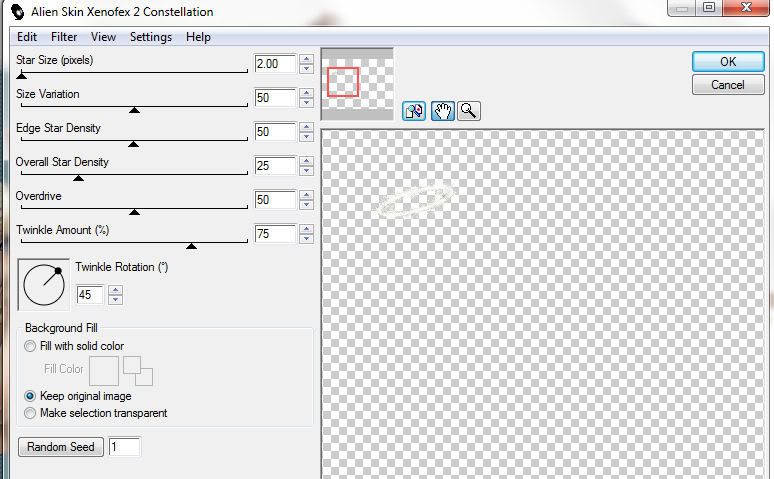Image resolution: width=774 pixels, height=479 pixels.
Task: Click the red navigator box in thumbnail
Action: tap(343, 81)
